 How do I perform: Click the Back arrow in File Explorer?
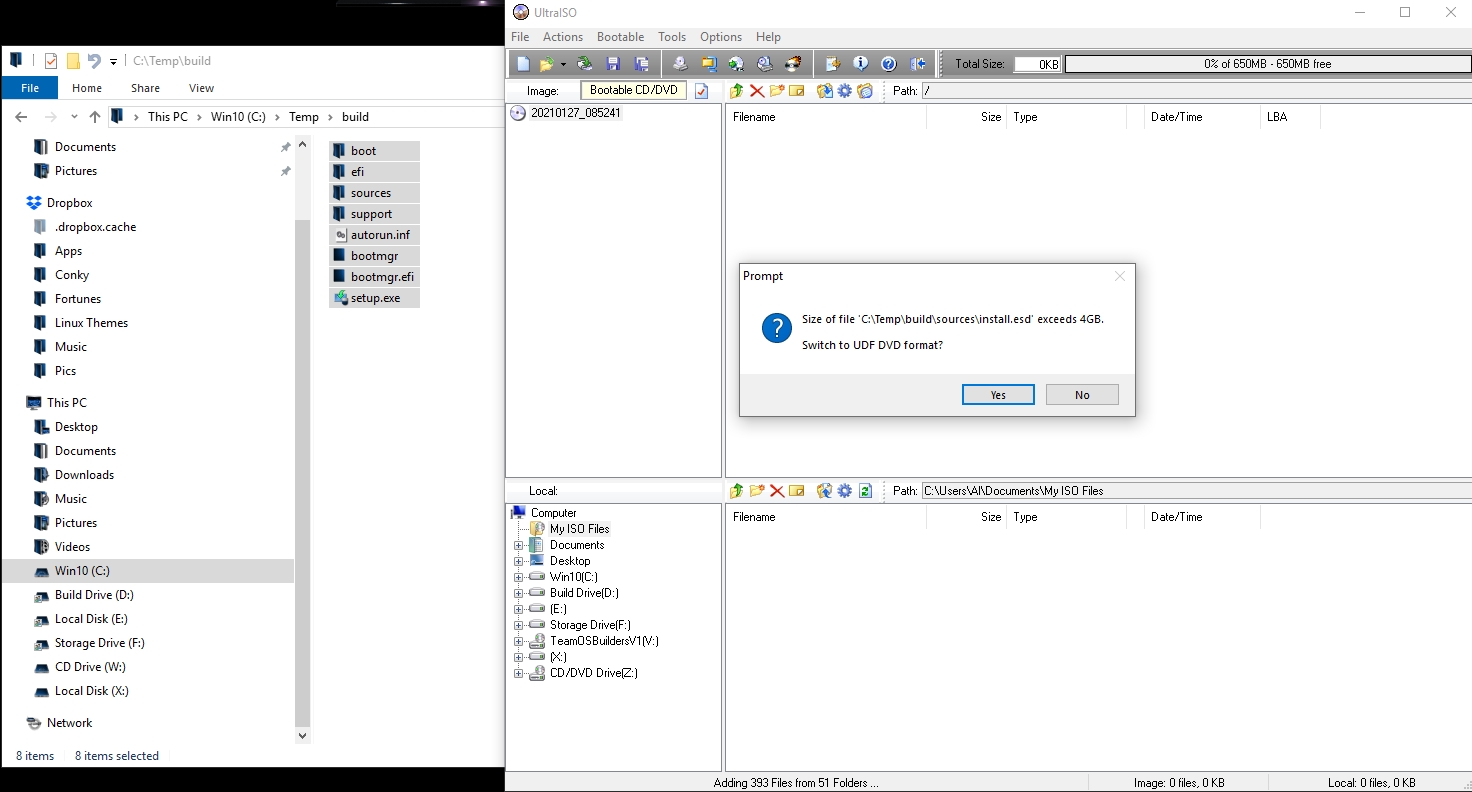click(x=21, y=117)
